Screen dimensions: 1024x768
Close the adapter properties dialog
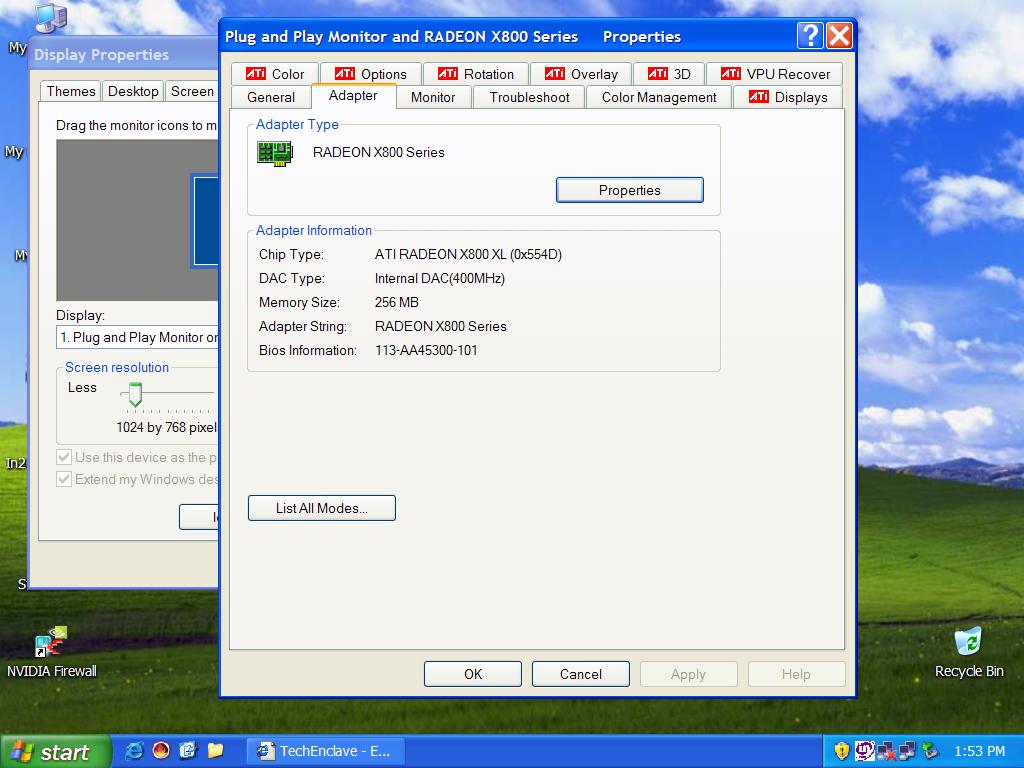click(839, 35)
